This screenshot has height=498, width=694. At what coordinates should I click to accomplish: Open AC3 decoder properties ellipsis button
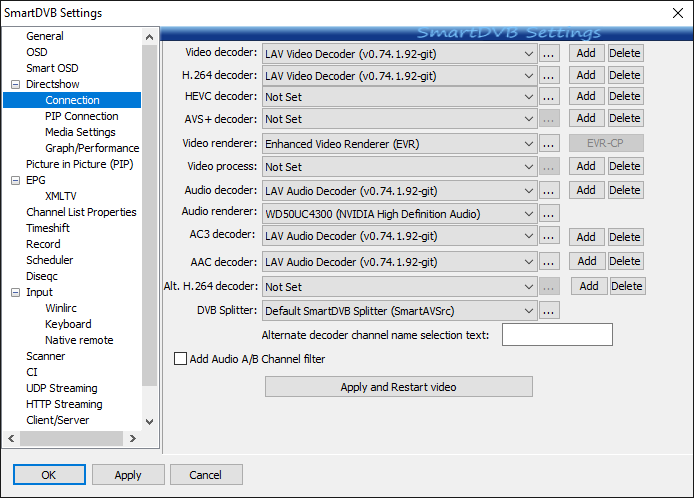[549, 236]
